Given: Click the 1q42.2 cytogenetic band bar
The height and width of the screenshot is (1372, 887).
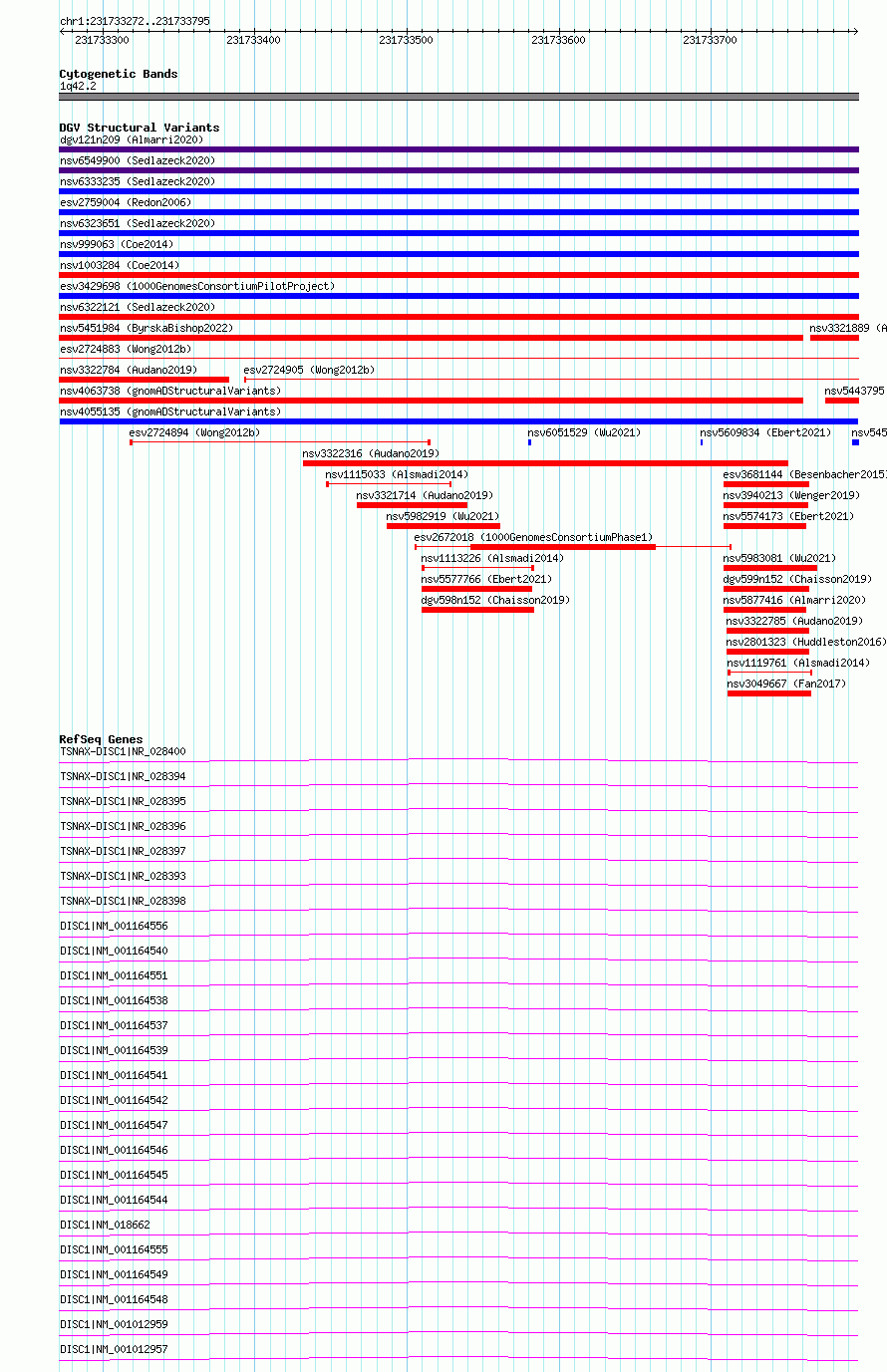Looking at the screenshot, I should point(458,97).
